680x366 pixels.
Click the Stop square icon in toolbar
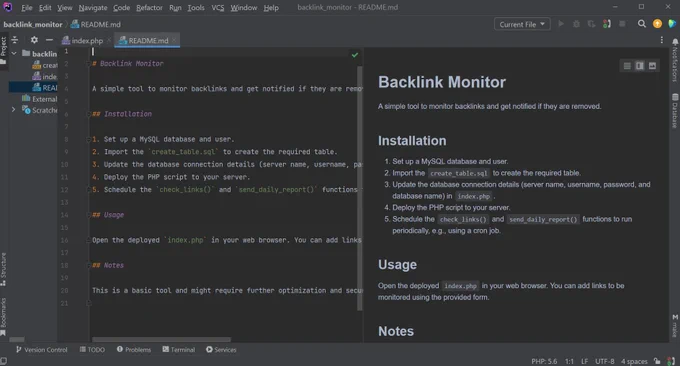coord(622,24)
